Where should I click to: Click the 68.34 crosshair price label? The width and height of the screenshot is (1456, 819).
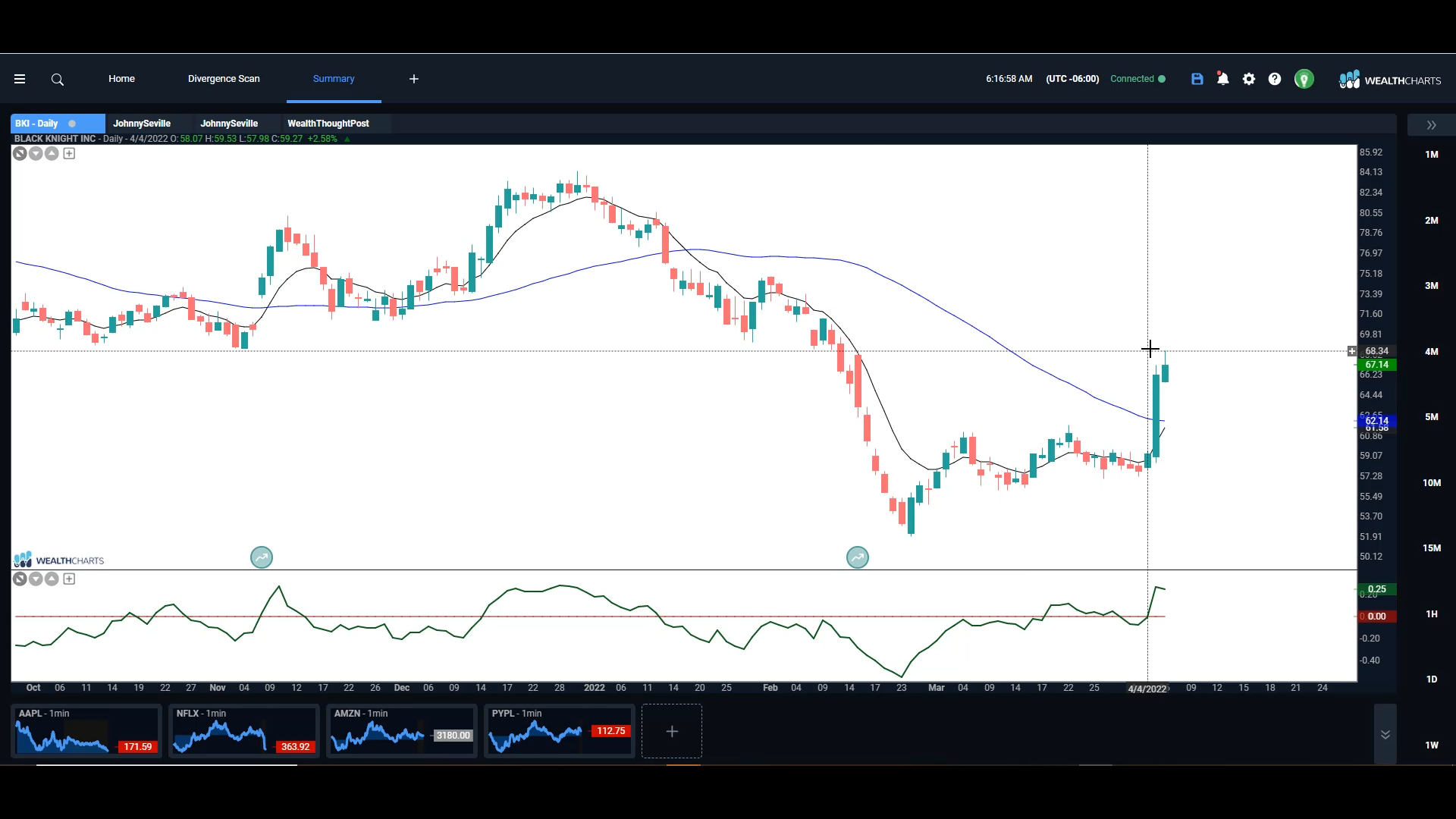click(x=1376, y=351)
